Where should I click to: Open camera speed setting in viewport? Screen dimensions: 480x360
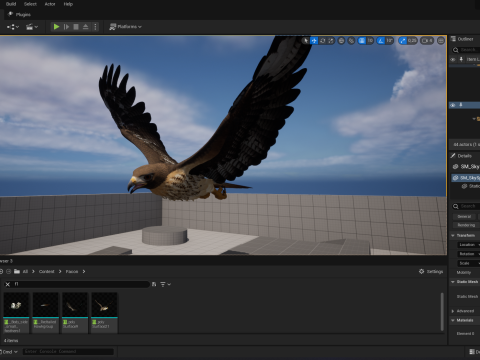[x=427, y=41]
